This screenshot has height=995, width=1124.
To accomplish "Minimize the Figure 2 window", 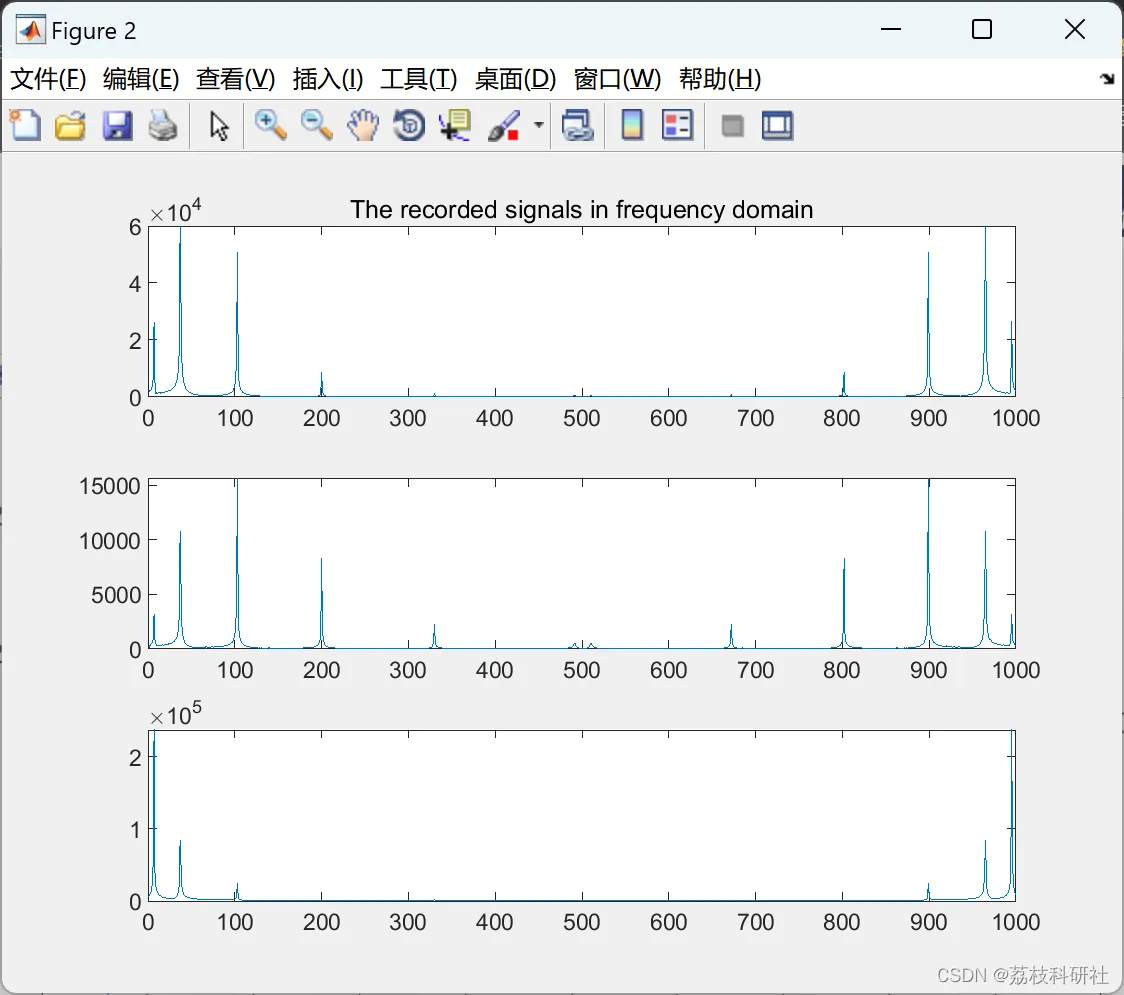I will [x=890, y=29].
